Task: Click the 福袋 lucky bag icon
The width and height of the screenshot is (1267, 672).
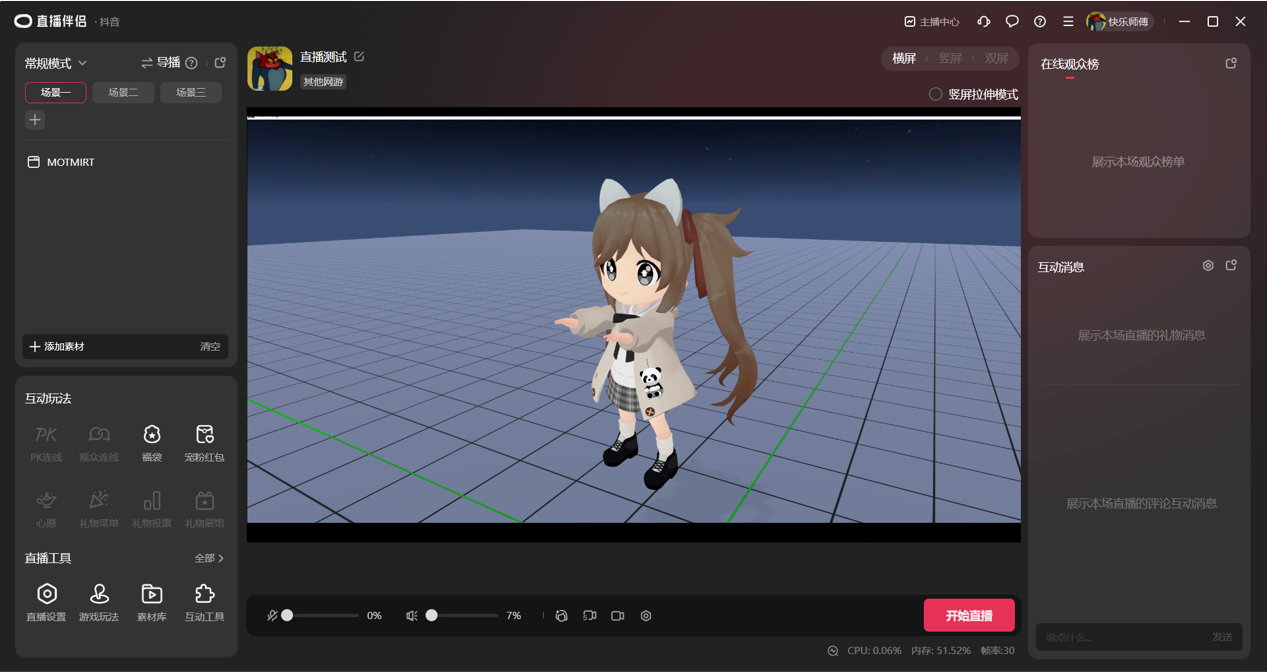Action: pyautogui.click(x=152, y=442)
